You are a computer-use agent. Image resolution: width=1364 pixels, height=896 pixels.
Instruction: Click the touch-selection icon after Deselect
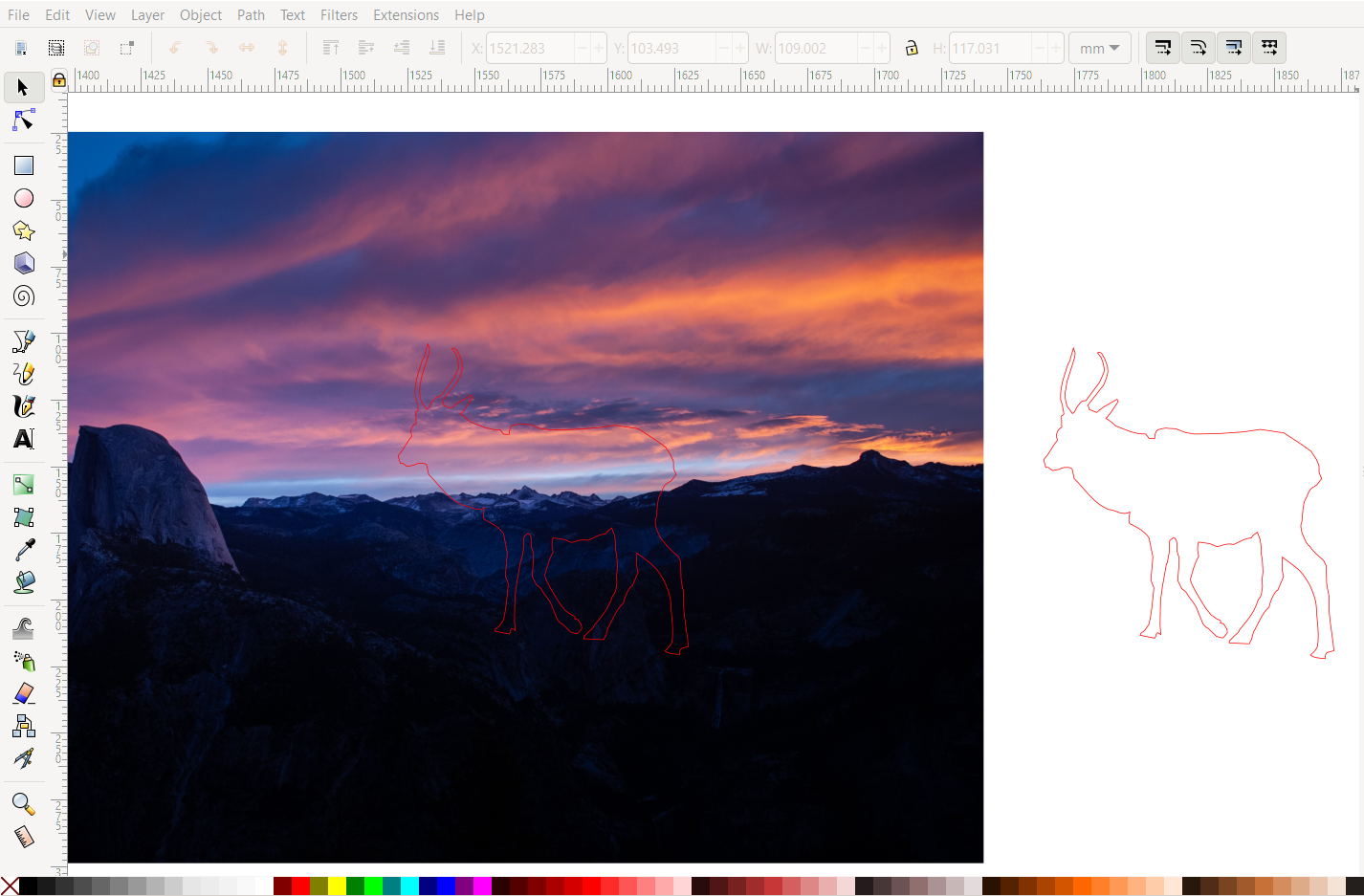(x=127, y=48)
